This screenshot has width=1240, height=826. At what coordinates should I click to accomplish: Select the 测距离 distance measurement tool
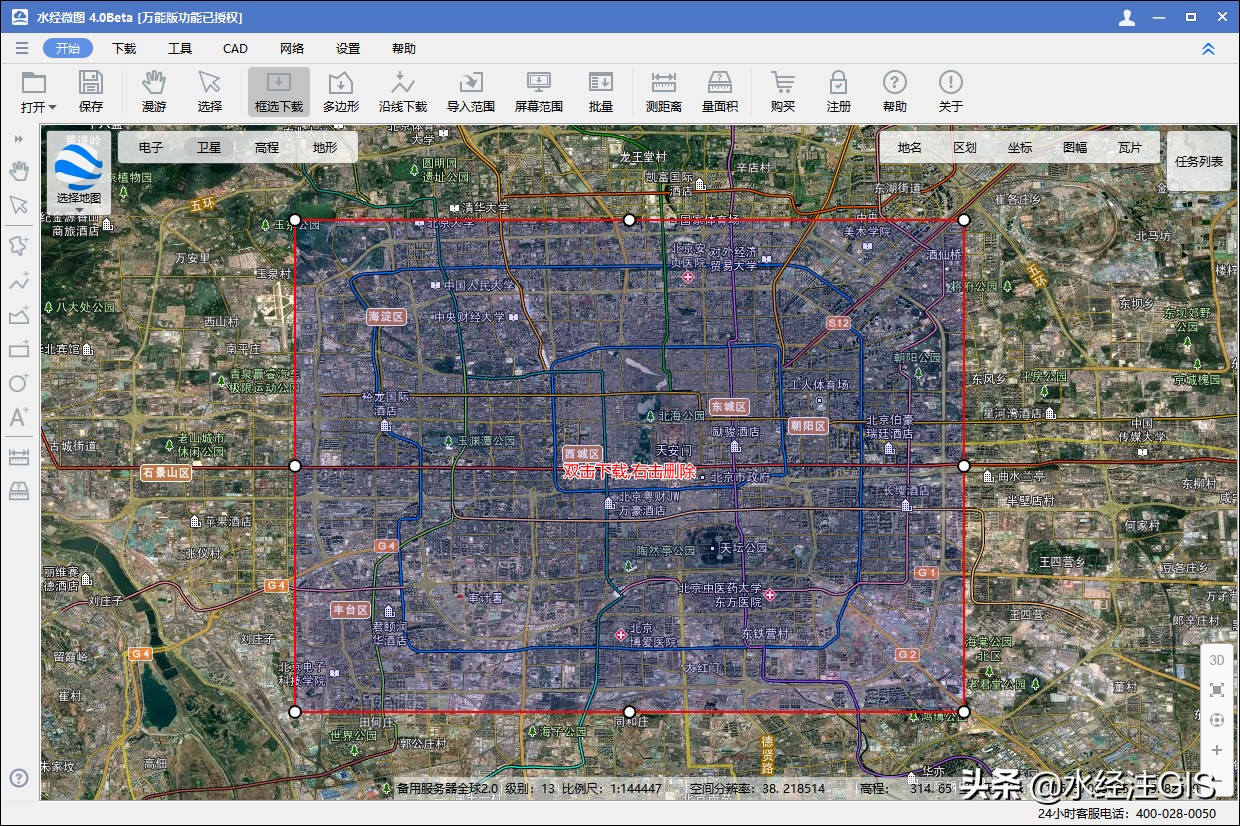662,92
